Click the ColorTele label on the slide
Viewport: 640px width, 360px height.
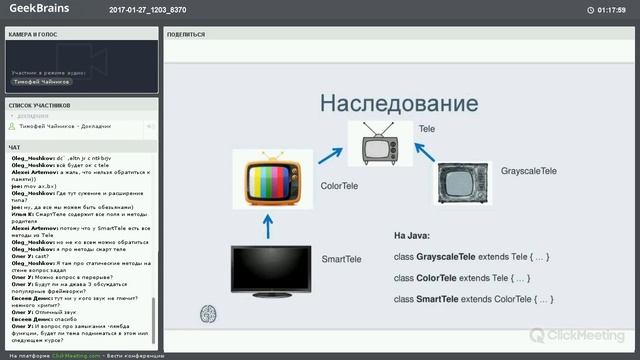tap(339, 186)
